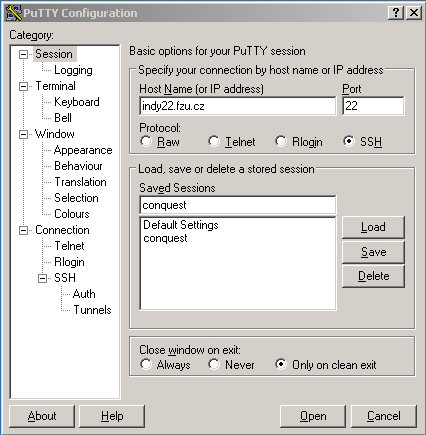This screenshot has height=435, width=426.
Task: Click the Open button
Action: [x=313, y=416]
